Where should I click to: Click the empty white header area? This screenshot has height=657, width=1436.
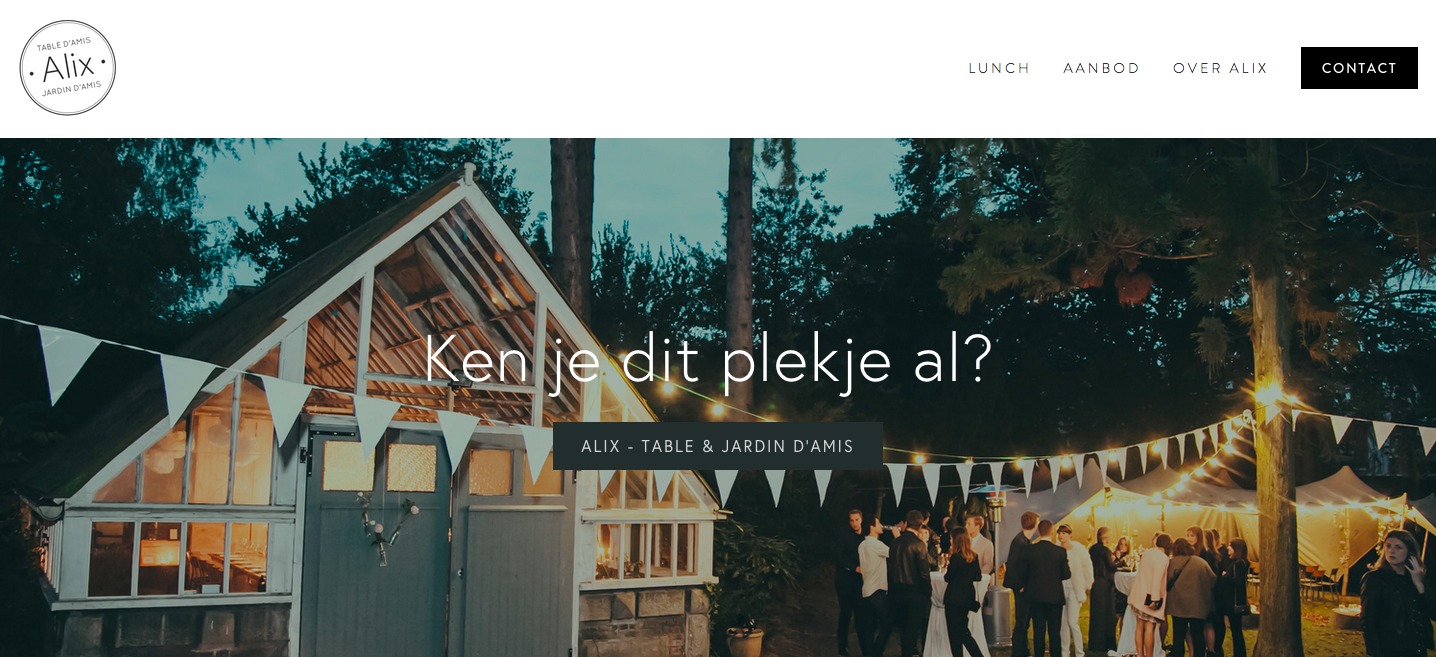[540, 68]
